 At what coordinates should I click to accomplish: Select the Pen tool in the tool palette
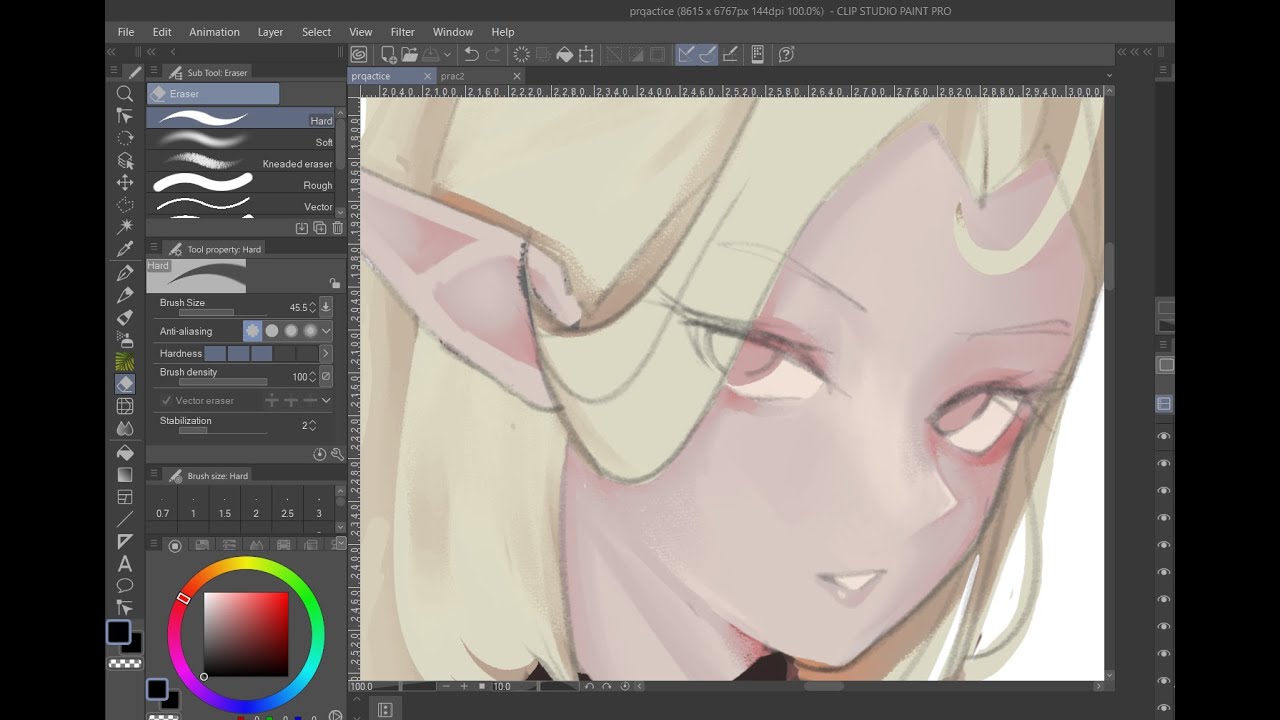pyautogui.click(x=125, y=273)
